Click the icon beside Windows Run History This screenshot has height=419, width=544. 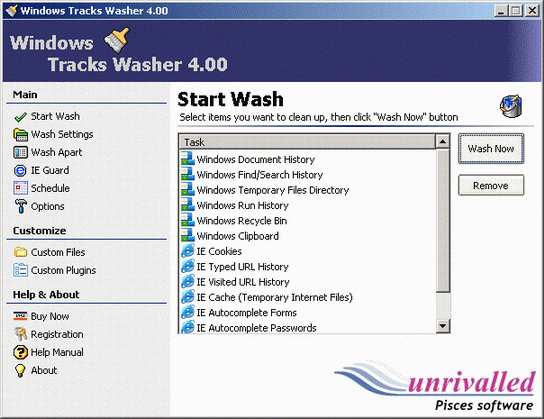click(x=188, y=205)
